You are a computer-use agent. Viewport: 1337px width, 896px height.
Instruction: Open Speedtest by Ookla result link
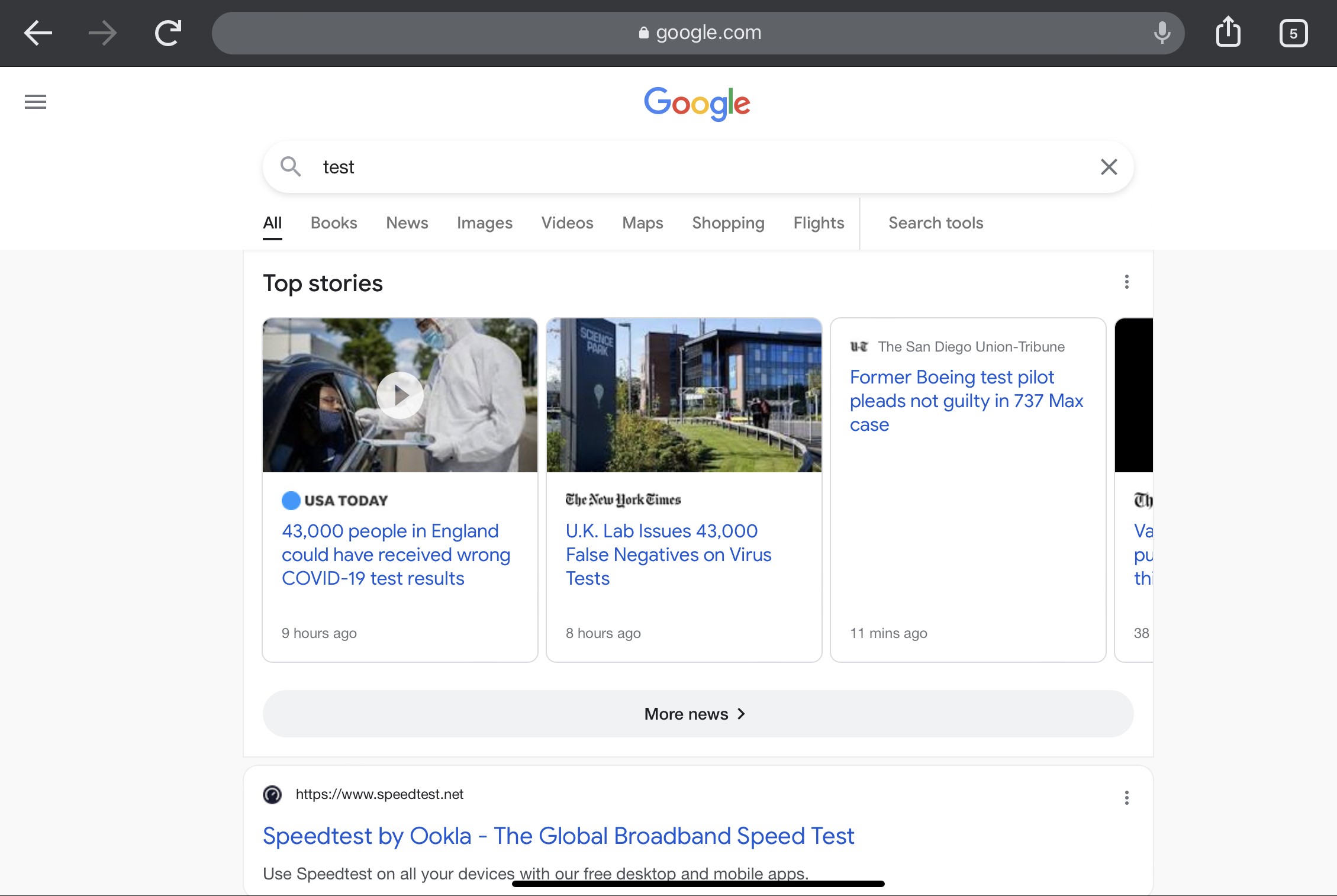558,836
